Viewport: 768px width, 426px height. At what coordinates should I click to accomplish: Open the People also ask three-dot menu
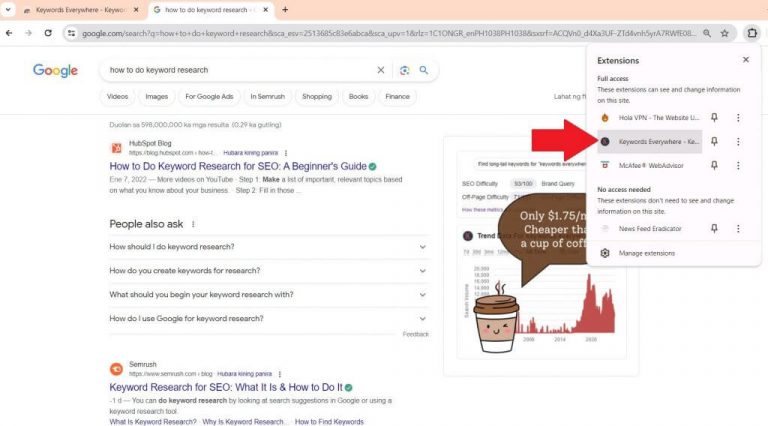click(193, 224)
